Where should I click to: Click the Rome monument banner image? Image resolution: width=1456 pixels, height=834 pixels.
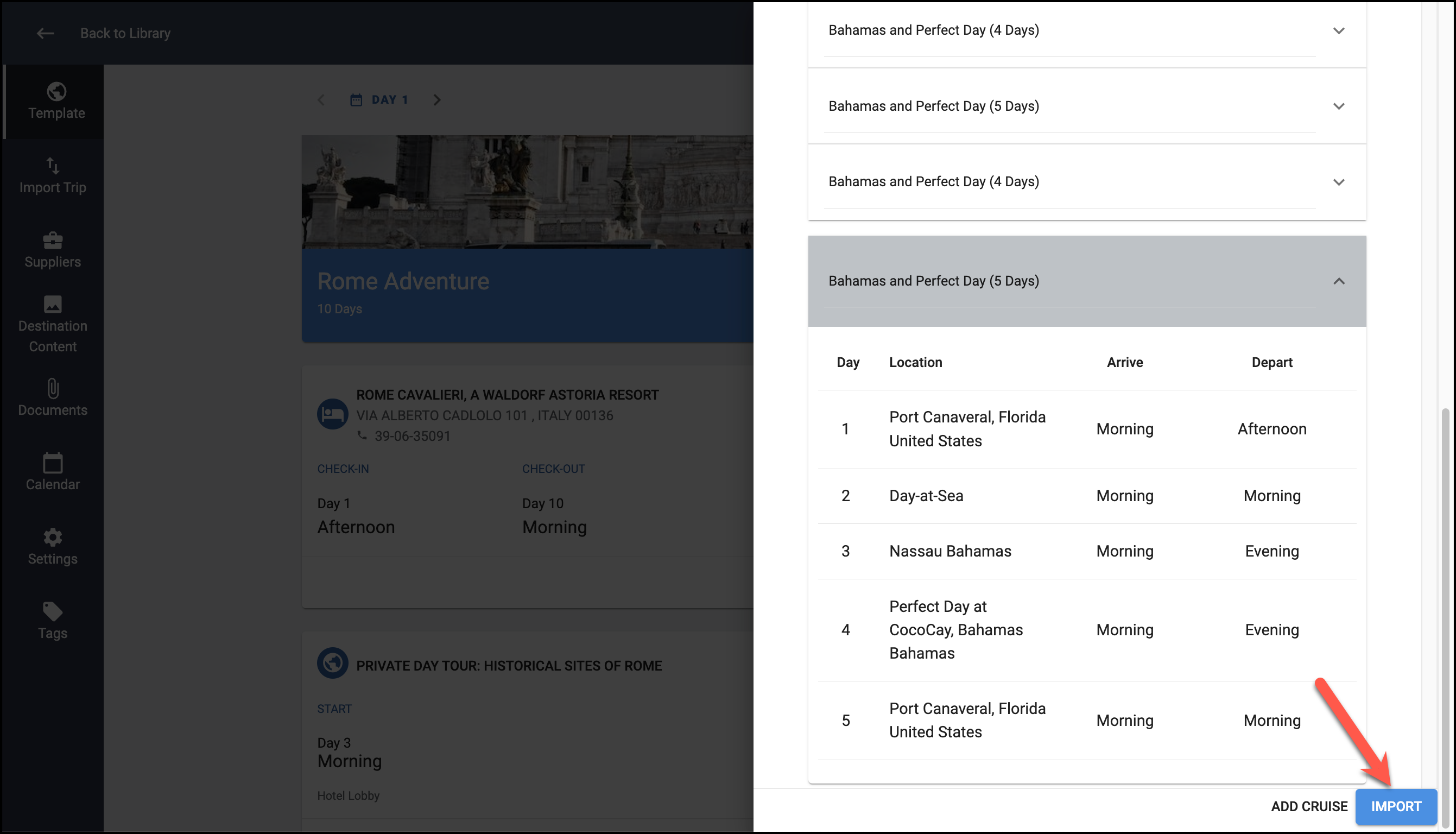[527, 192]
